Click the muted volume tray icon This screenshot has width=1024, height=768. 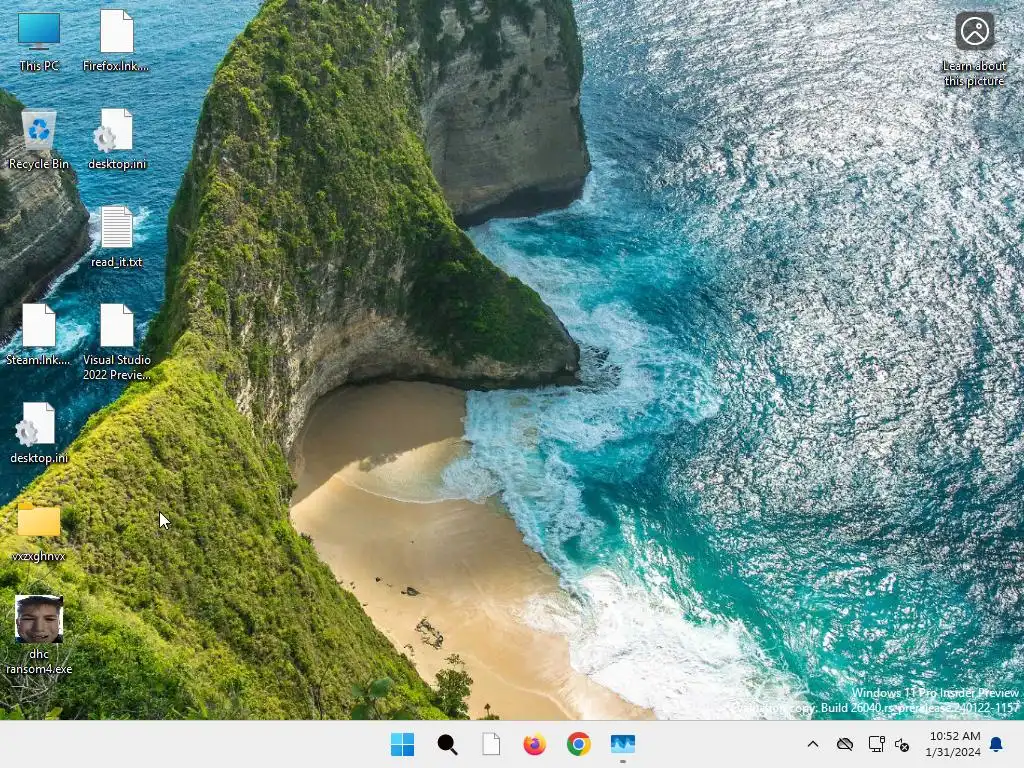pyautogui.click(x=903, y=744)
